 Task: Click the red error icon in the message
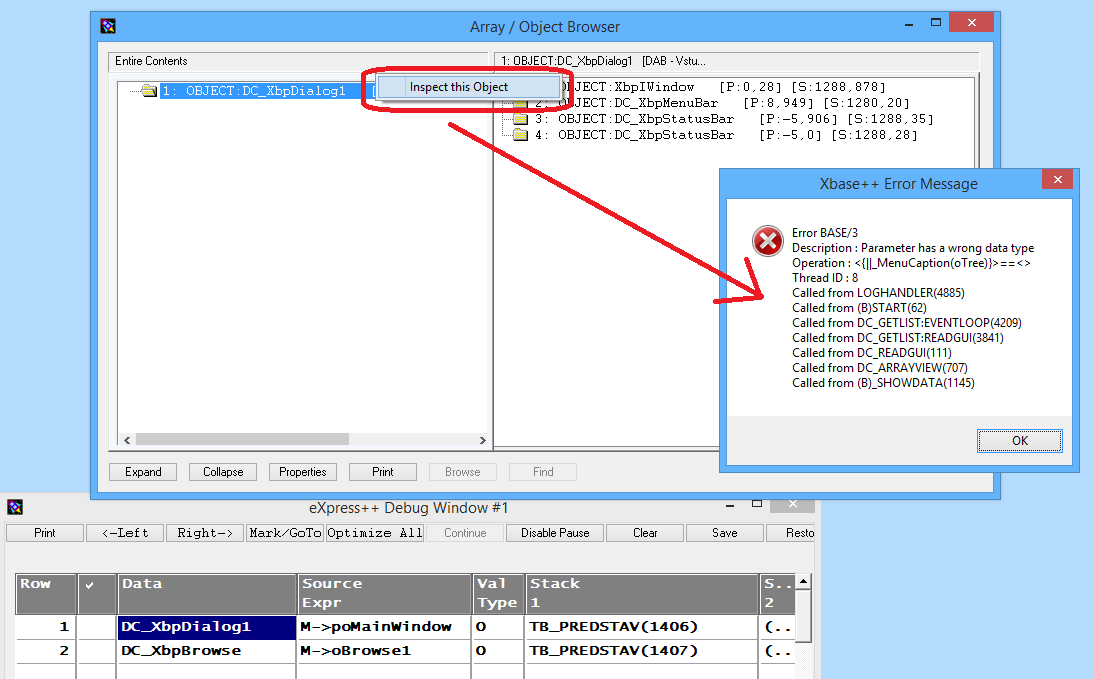[767, 241]
